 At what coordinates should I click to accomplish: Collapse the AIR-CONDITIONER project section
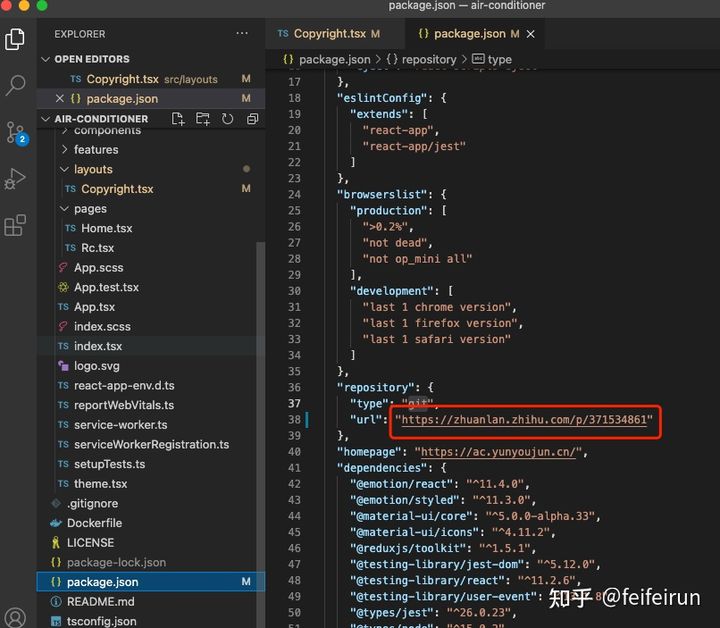click(45, 119)
